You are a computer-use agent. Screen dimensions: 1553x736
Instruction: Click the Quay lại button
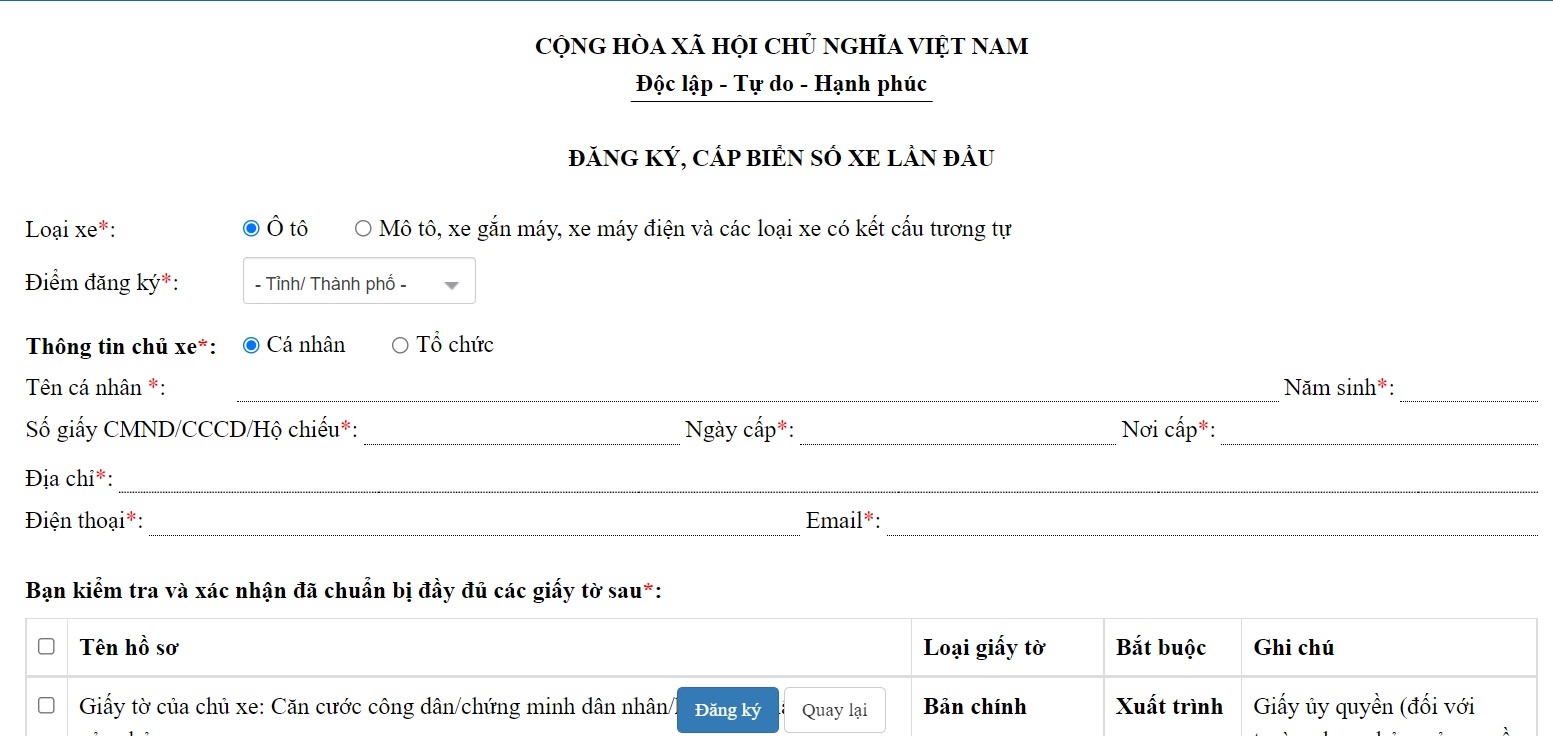(834, 711)
